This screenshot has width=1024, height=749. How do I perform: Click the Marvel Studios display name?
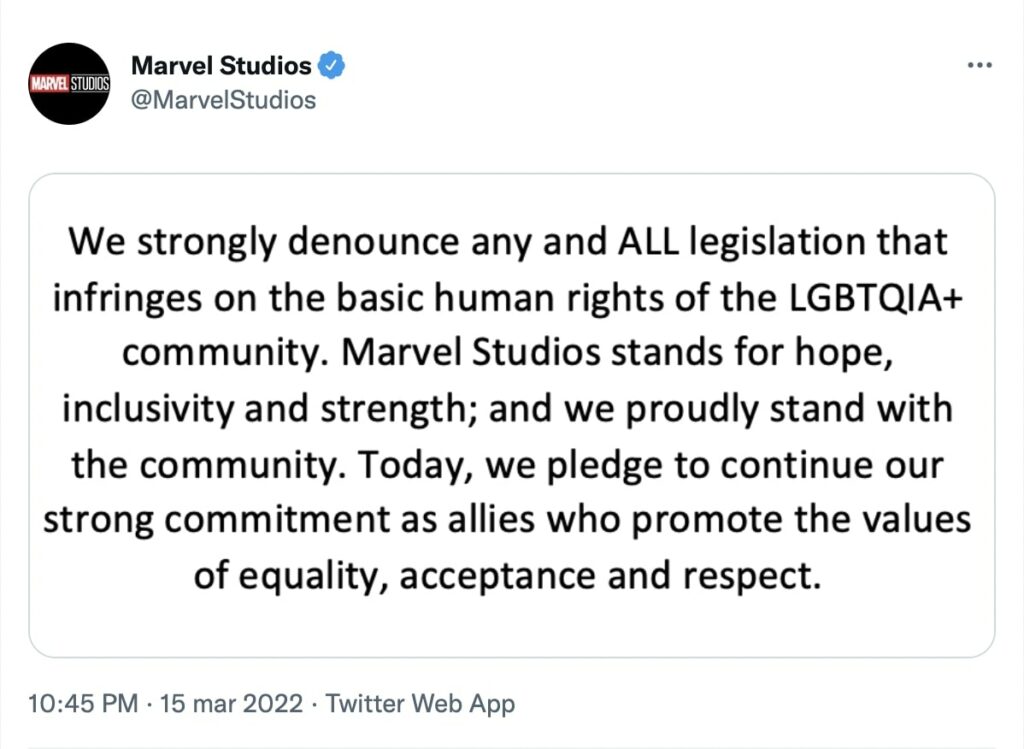(221, 65)
